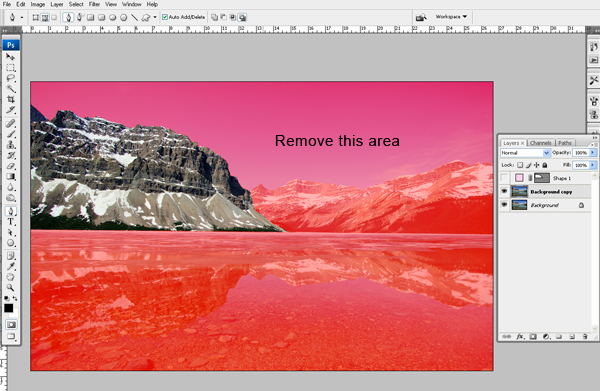Open the Fill slider arrow

pyautogui.click(x=593, y=165)
